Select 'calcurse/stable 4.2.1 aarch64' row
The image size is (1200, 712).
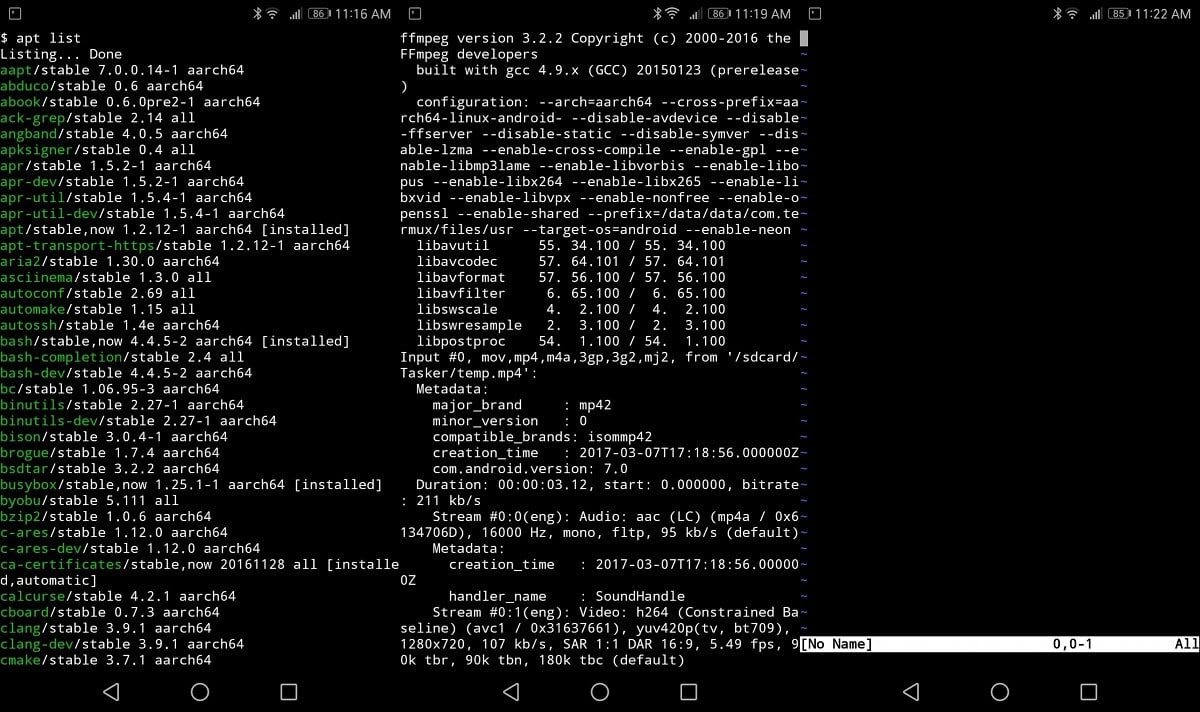coord(118,596)
